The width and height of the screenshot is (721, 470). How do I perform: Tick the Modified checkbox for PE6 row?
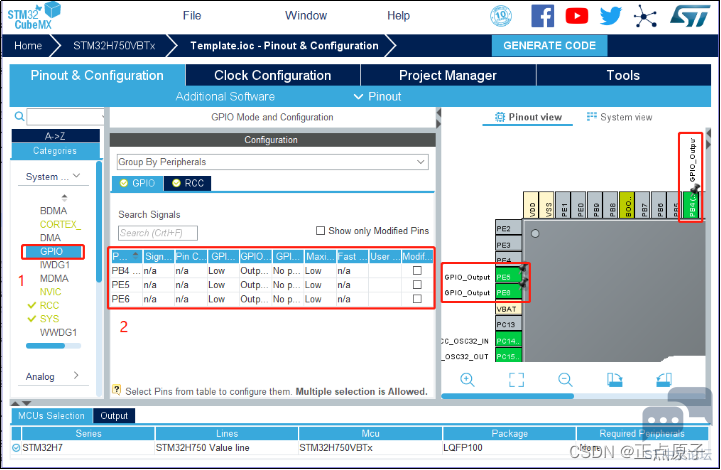tap(417, 299)
